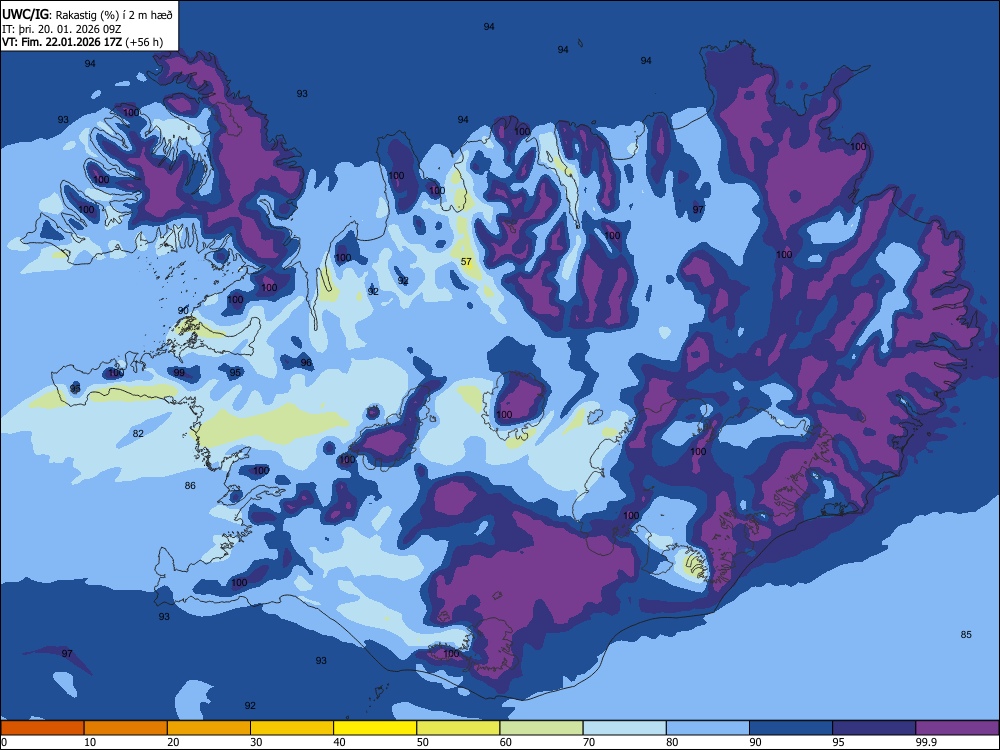Click the valid time line 'VT: Fim. 22.01.2026 17Z (+56 h)'
The image size is (1000, 750).
click(x=82, y=42)
